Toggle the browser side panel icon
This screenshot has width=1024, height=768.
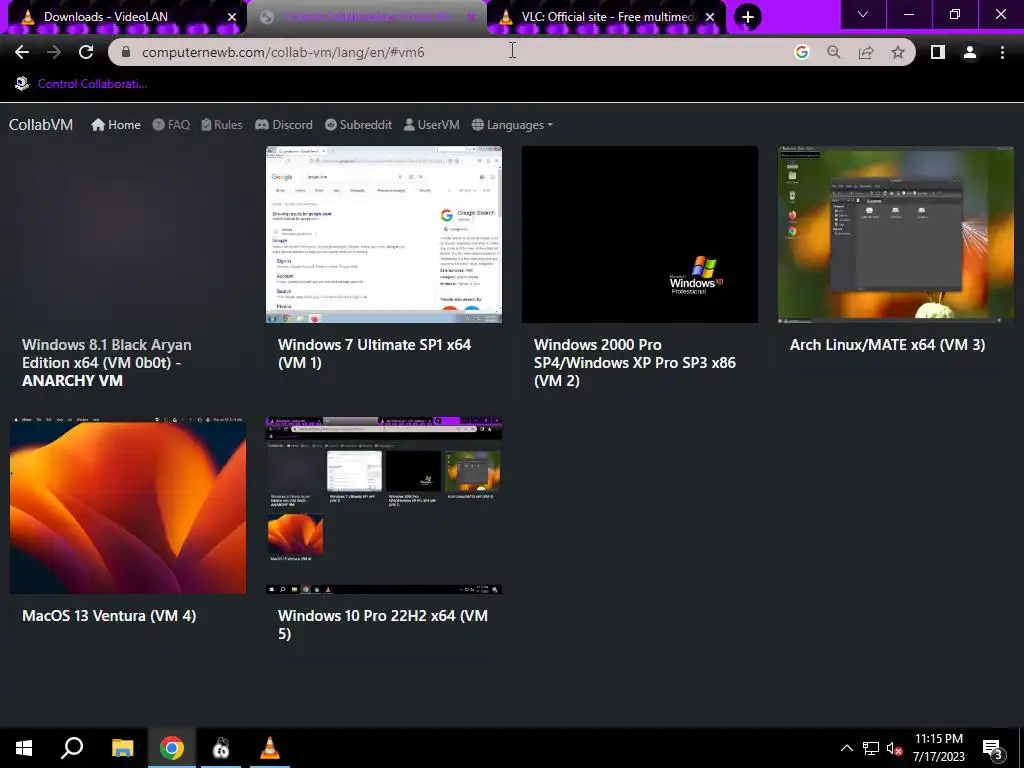pos(938,52)
